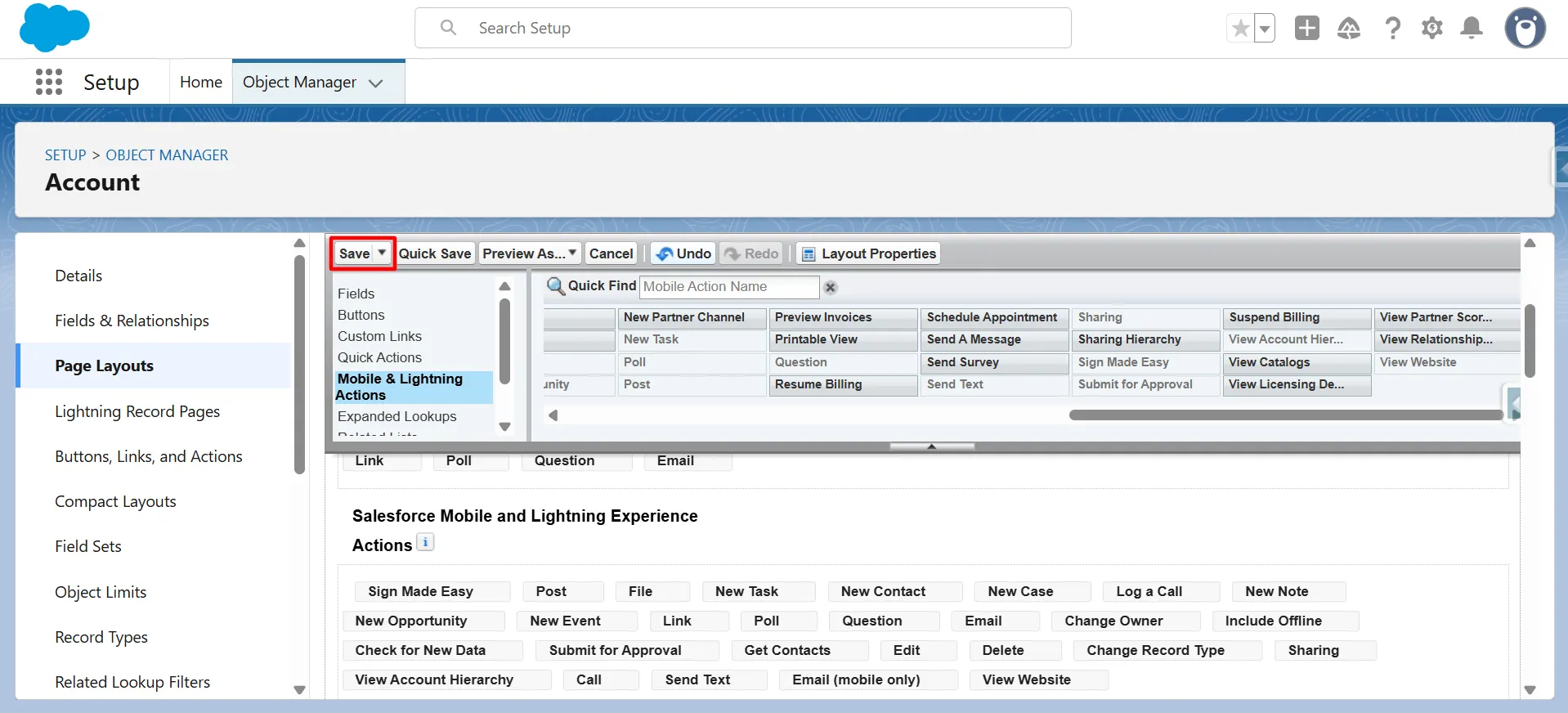
Task: Select Buttons in the palette category list
Action: coord(361,315)
